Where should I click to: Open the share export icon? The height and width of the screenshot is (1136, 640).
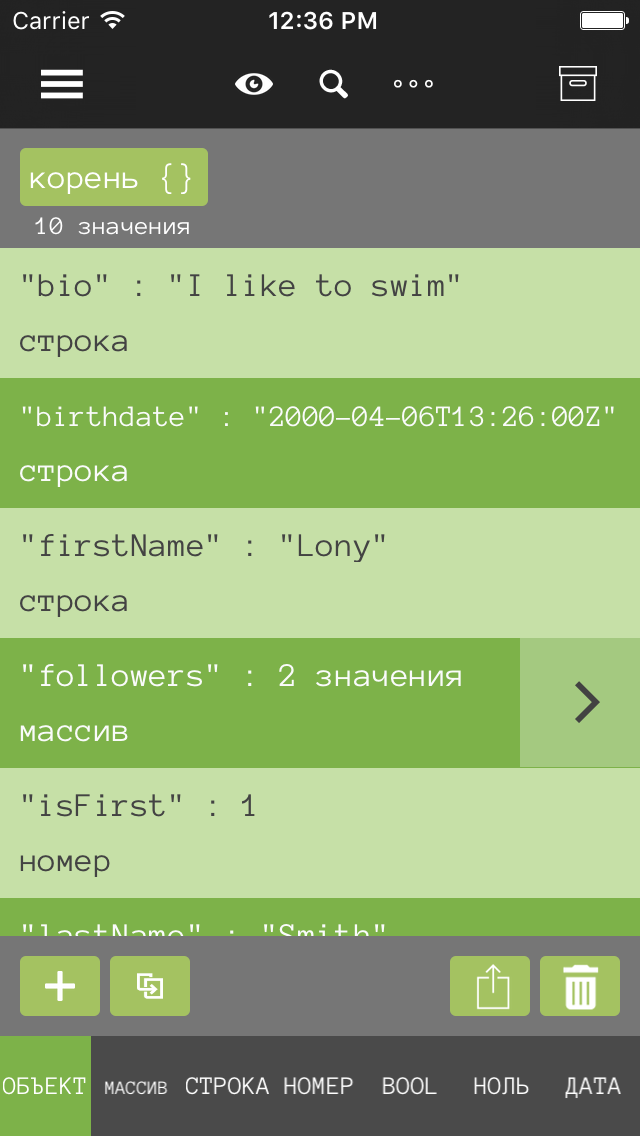[x=489, y=986]
